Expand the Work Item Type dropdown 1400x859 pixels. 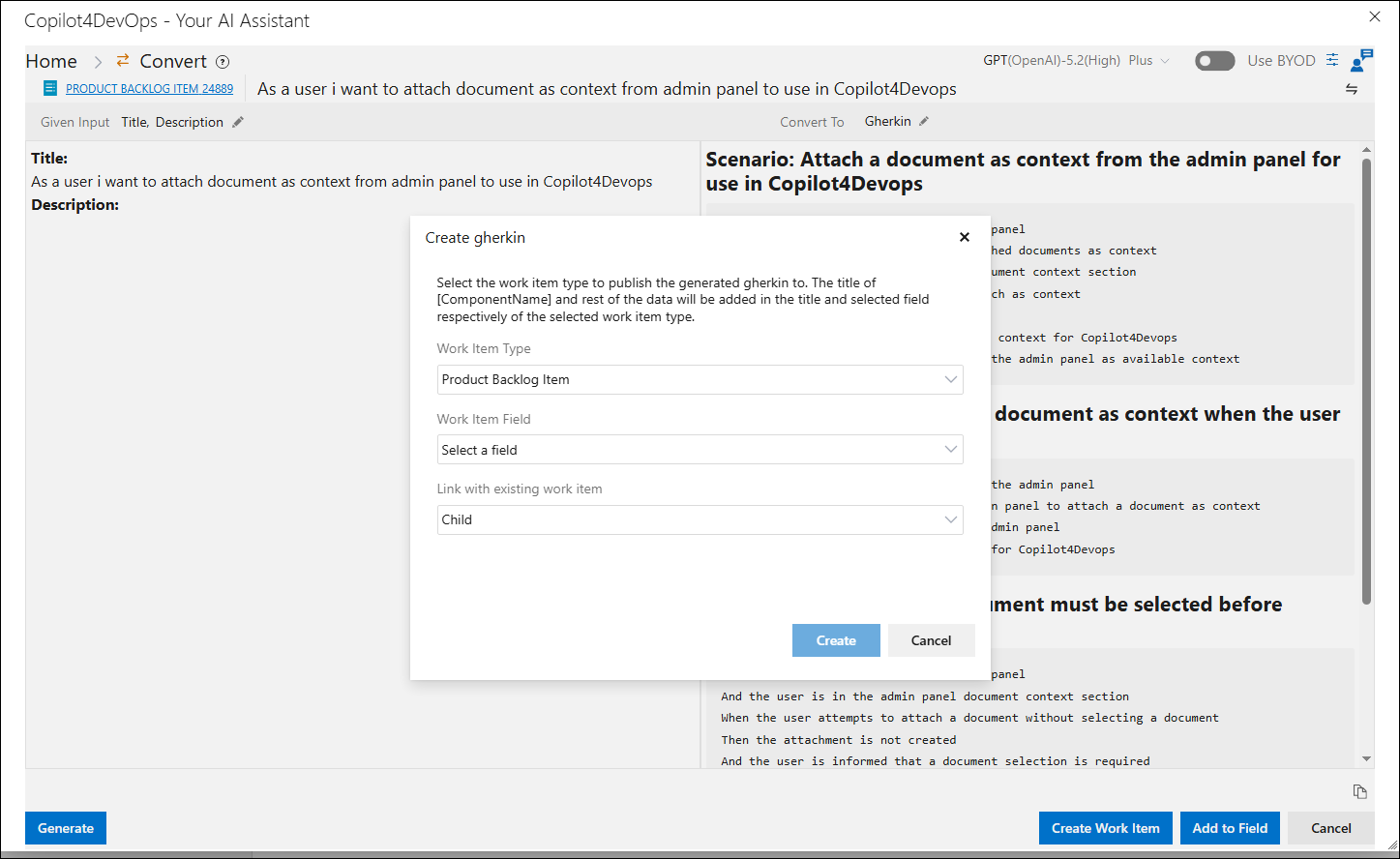(x=700, y=379)
